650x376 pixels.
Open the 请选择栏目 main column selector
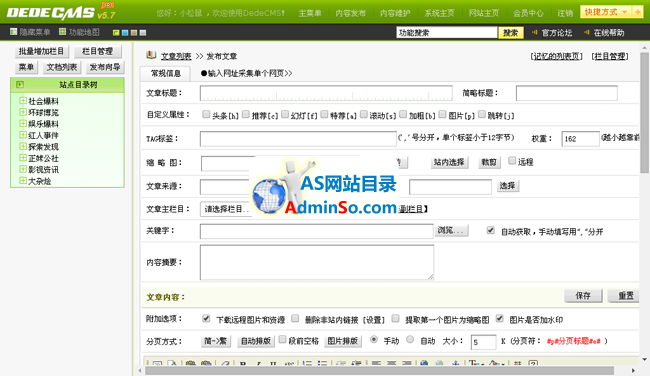(x=226, y=209)
